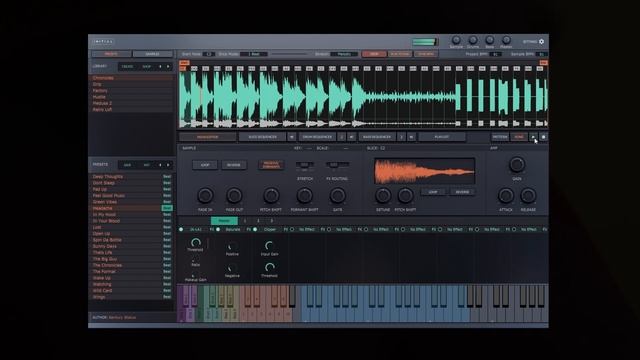
Task: Click the Drums volume knob
Action: click(473, 40)
